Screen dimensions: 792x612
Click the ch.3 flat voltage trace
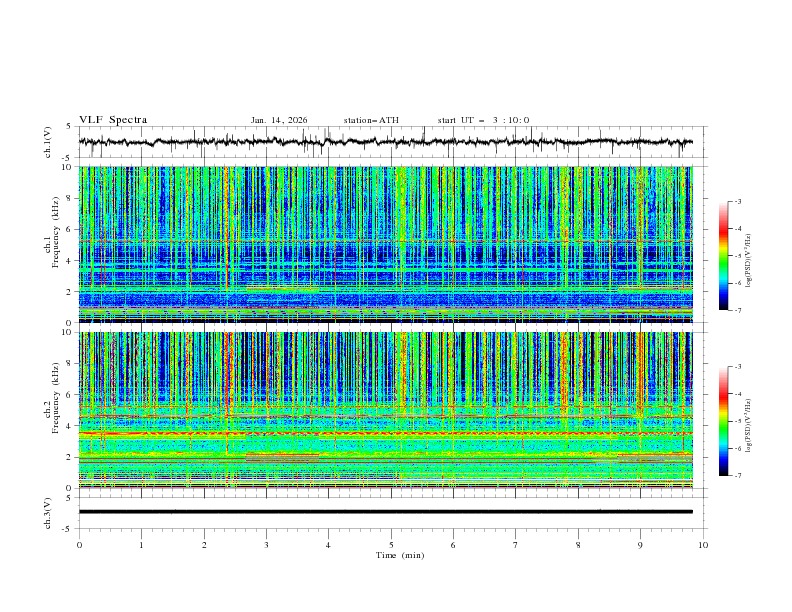pos(390,511)
